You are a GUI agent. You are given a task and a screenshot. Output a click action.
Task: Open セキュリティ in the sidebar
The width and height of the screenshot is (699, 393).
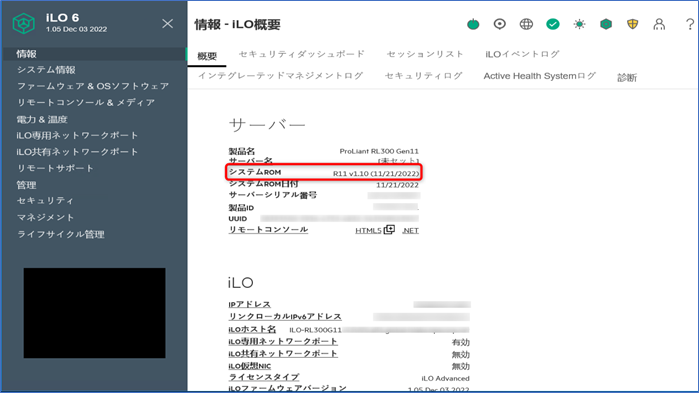(45, 201)
